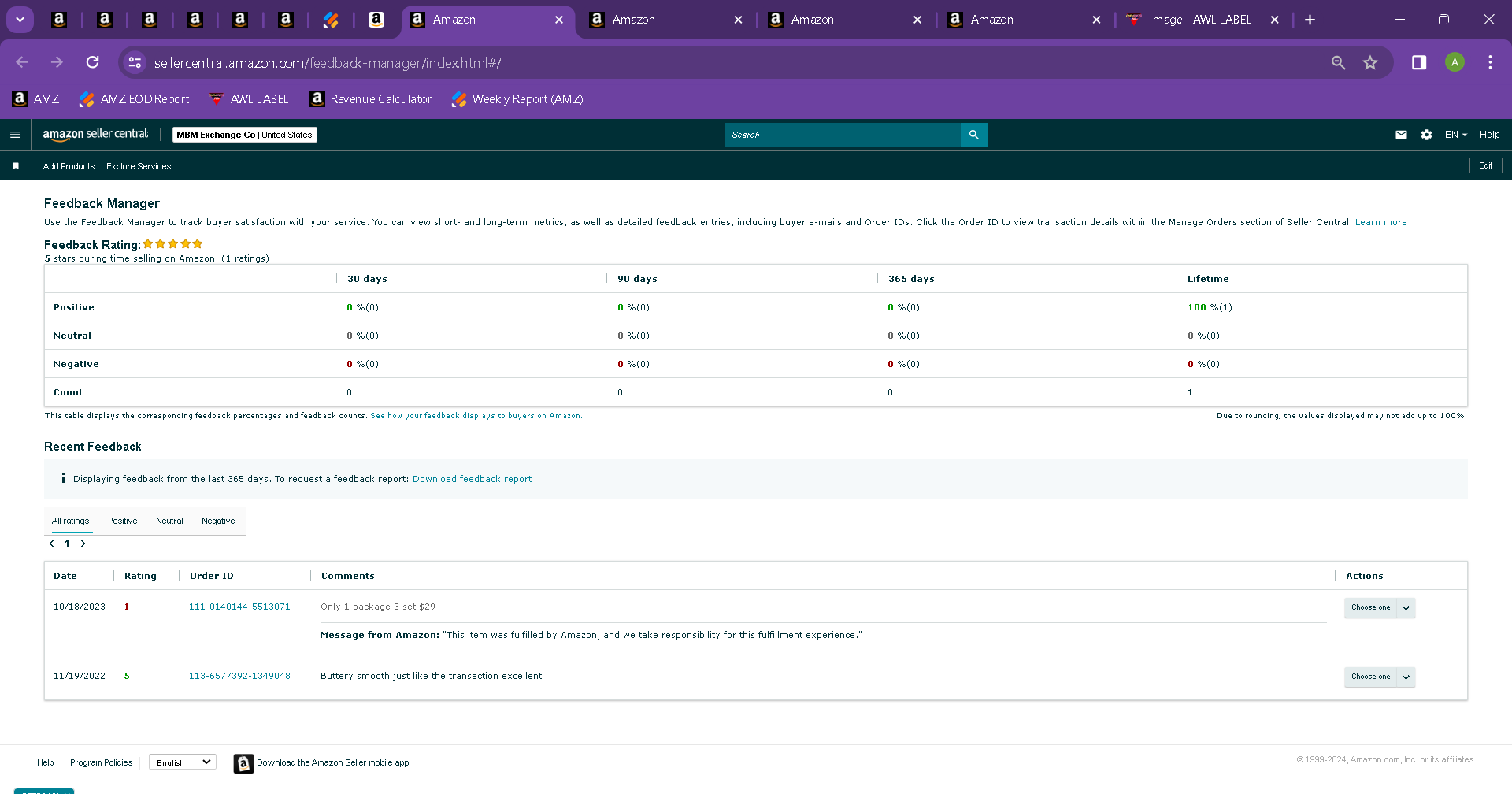This screenshot has height=794, width=1512.
Task: Open order 111-0140144-5513071
Action: (x=239, y=607)
